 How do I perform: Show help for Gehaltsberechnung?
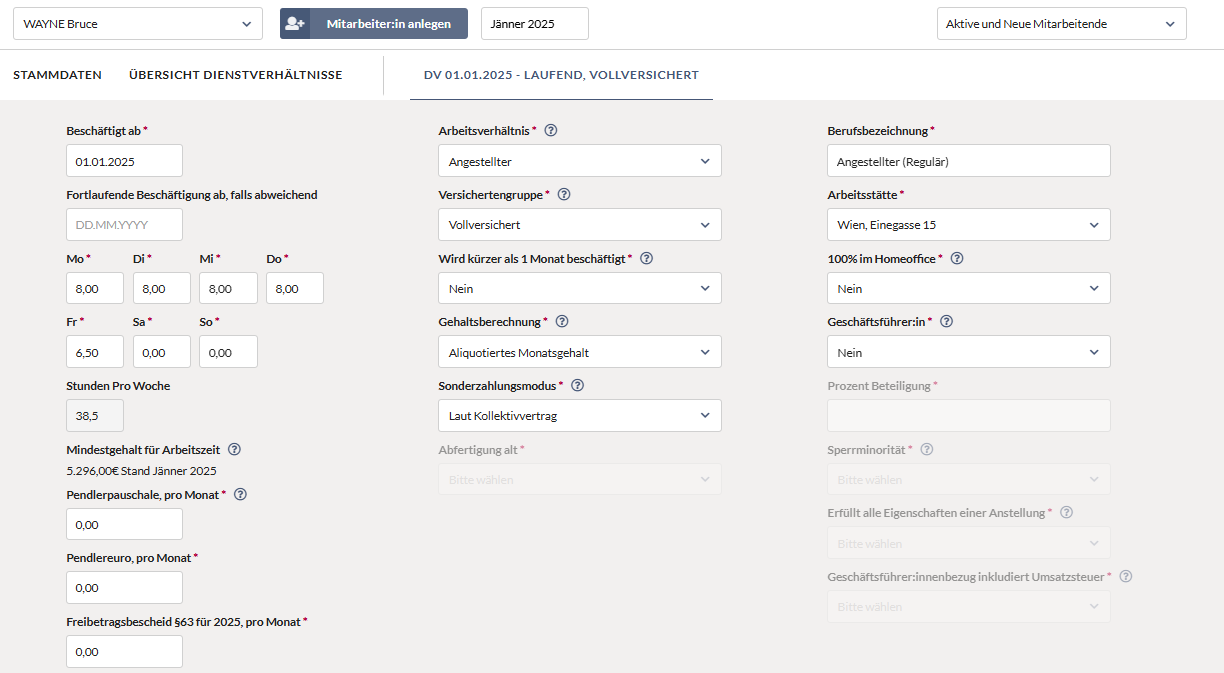tap(562, 322)
